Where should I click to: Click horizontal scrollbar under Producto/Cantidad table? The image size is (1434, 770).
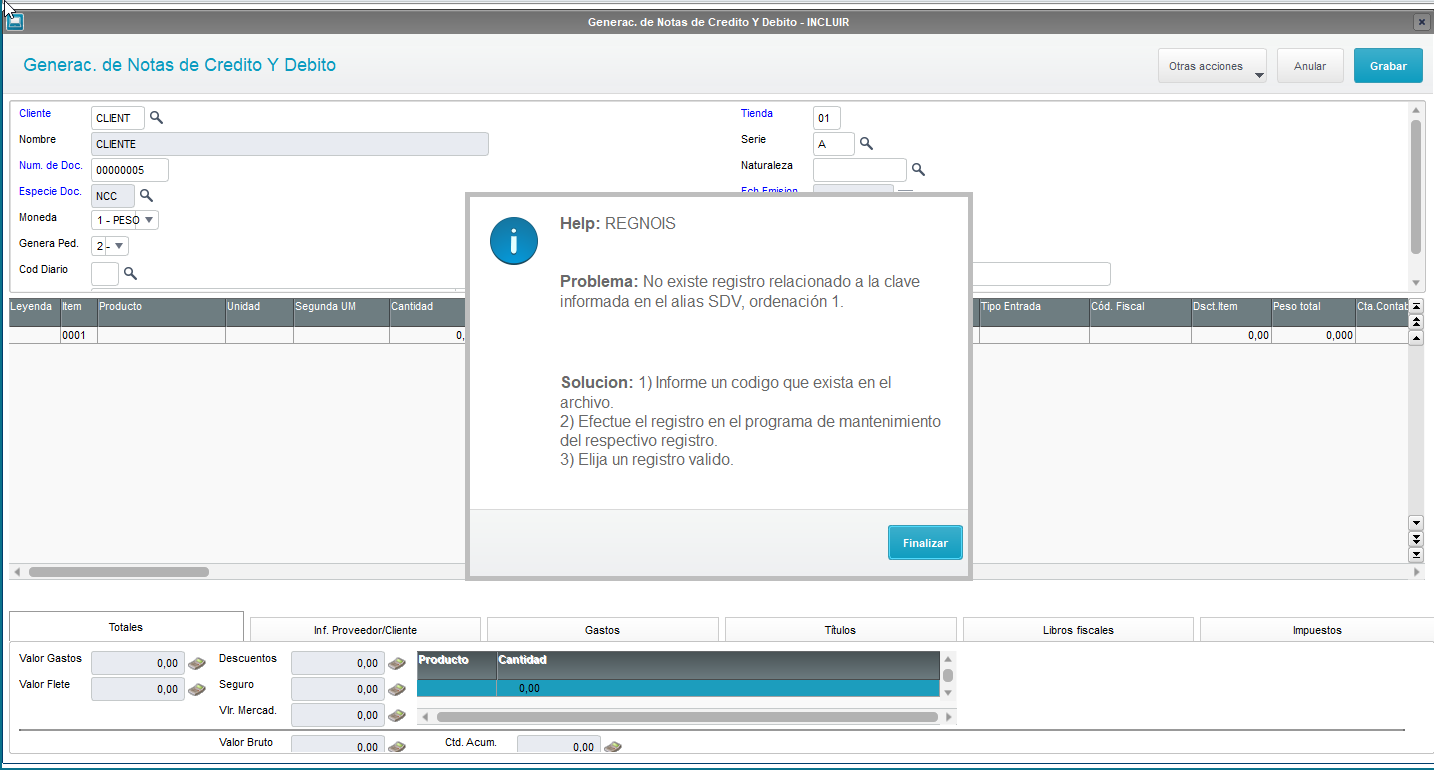click(686, 717)
